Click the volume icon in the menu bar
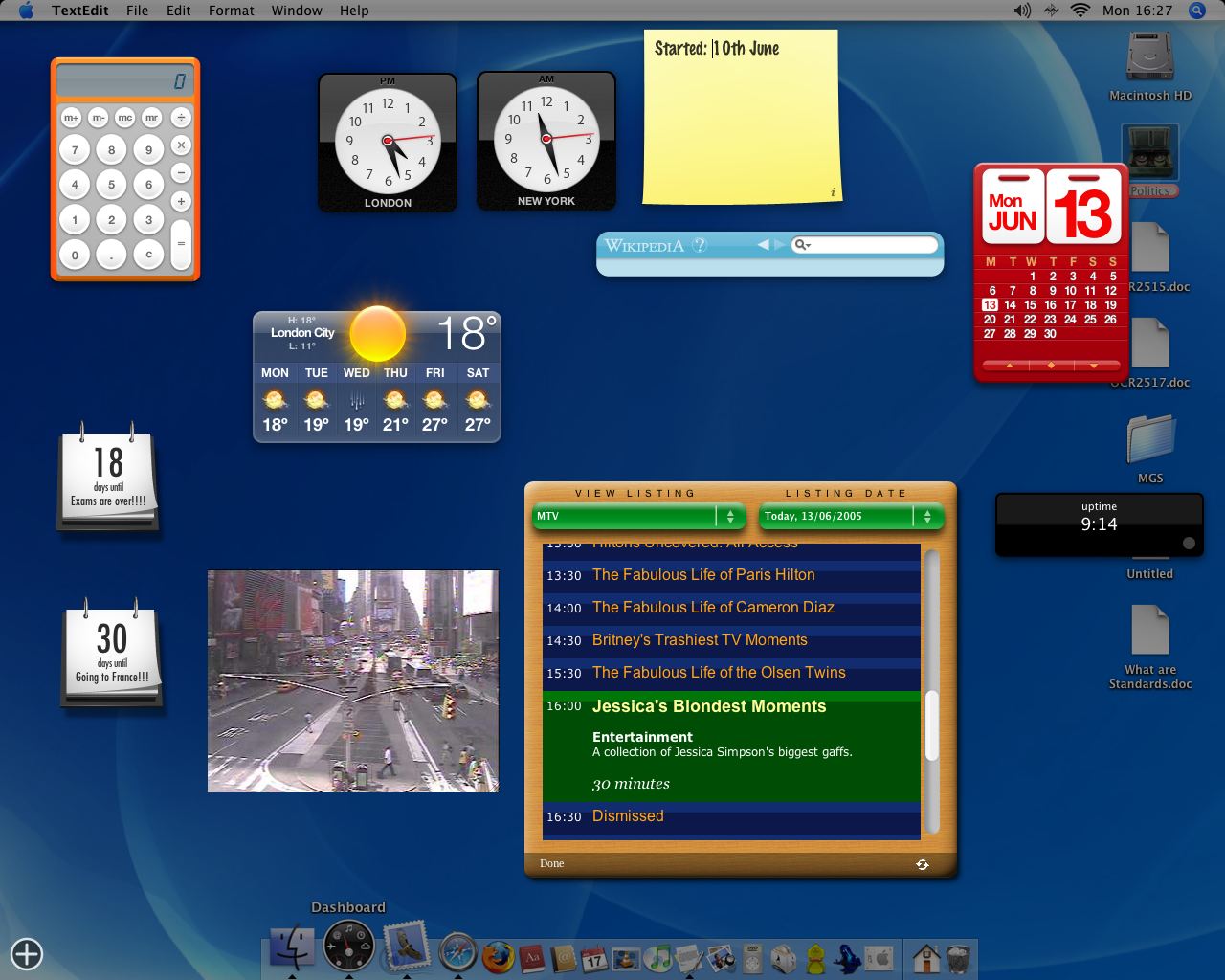The image size is (1225, 980). (1022, 11)
